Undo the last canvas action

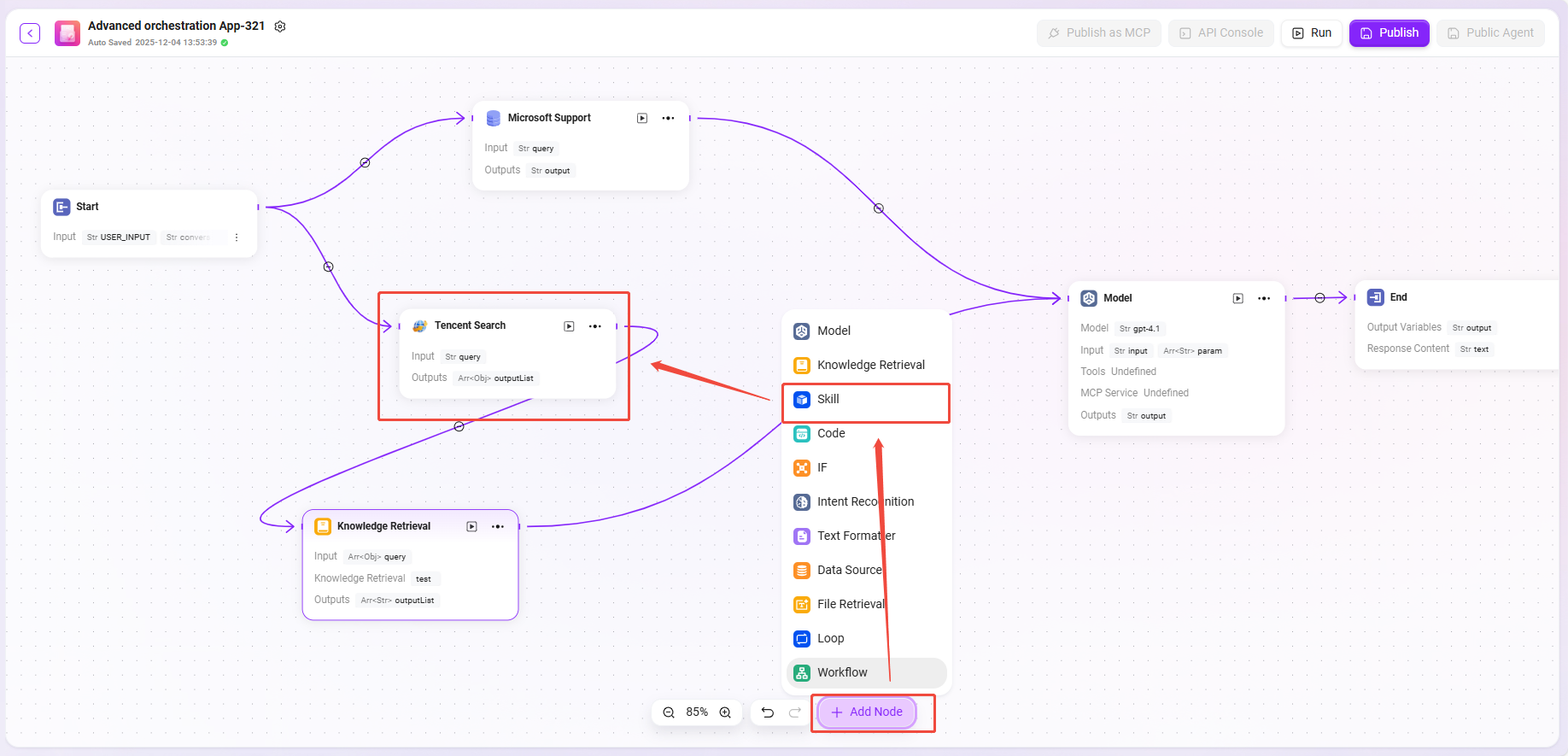(768, 712)
